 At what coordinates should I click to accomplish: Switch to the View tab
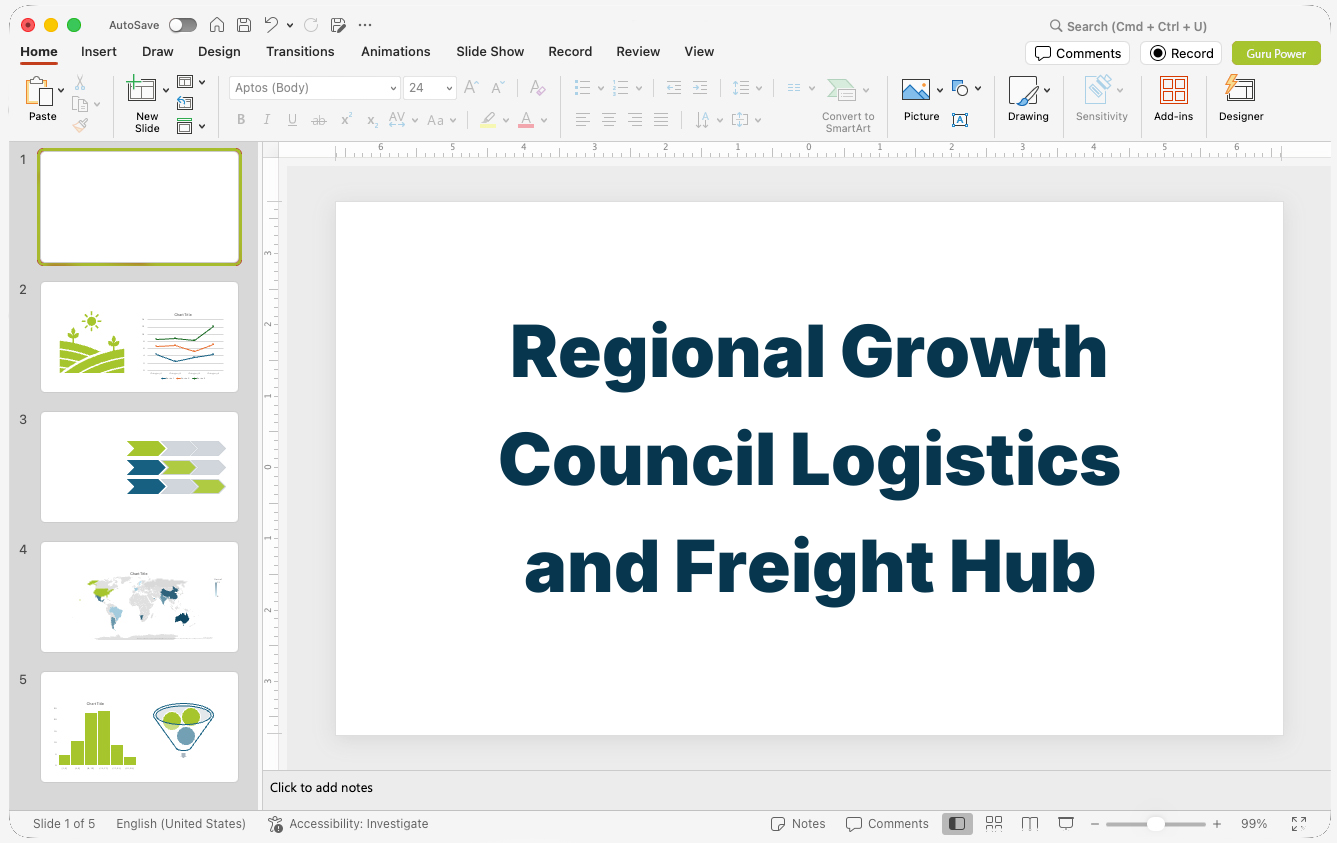point(699,52)
